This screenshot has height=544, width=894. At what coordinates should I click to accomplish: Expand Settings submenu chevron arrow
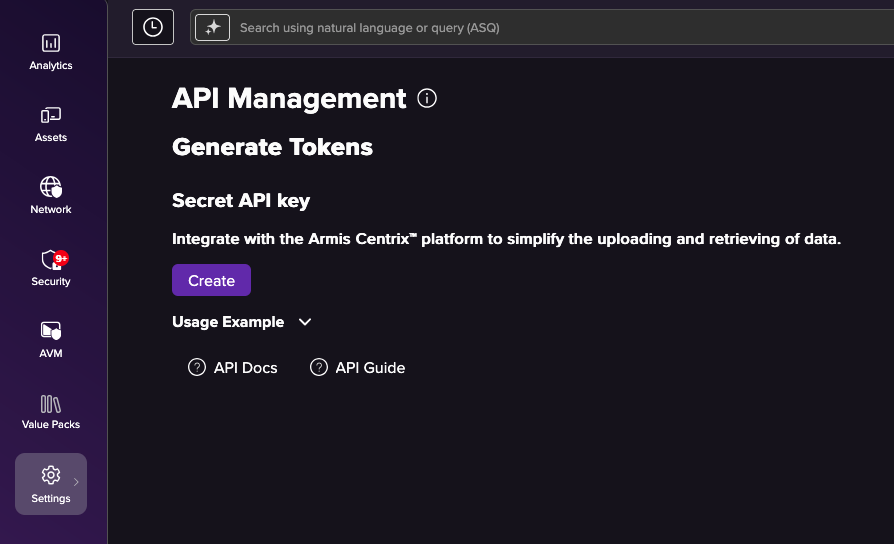tap(76, 482)
